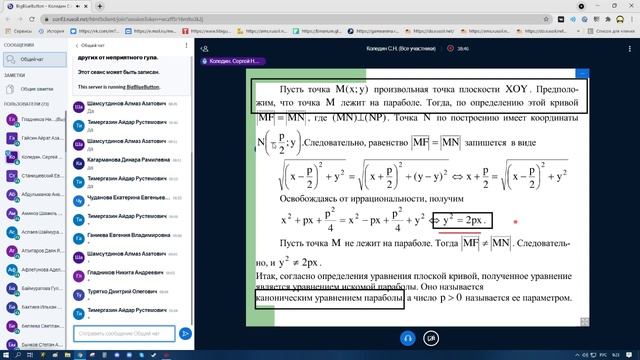The width and height of the screenshot is (640, 360).
Task: Open the История bookmark
Action: [51, 31]
